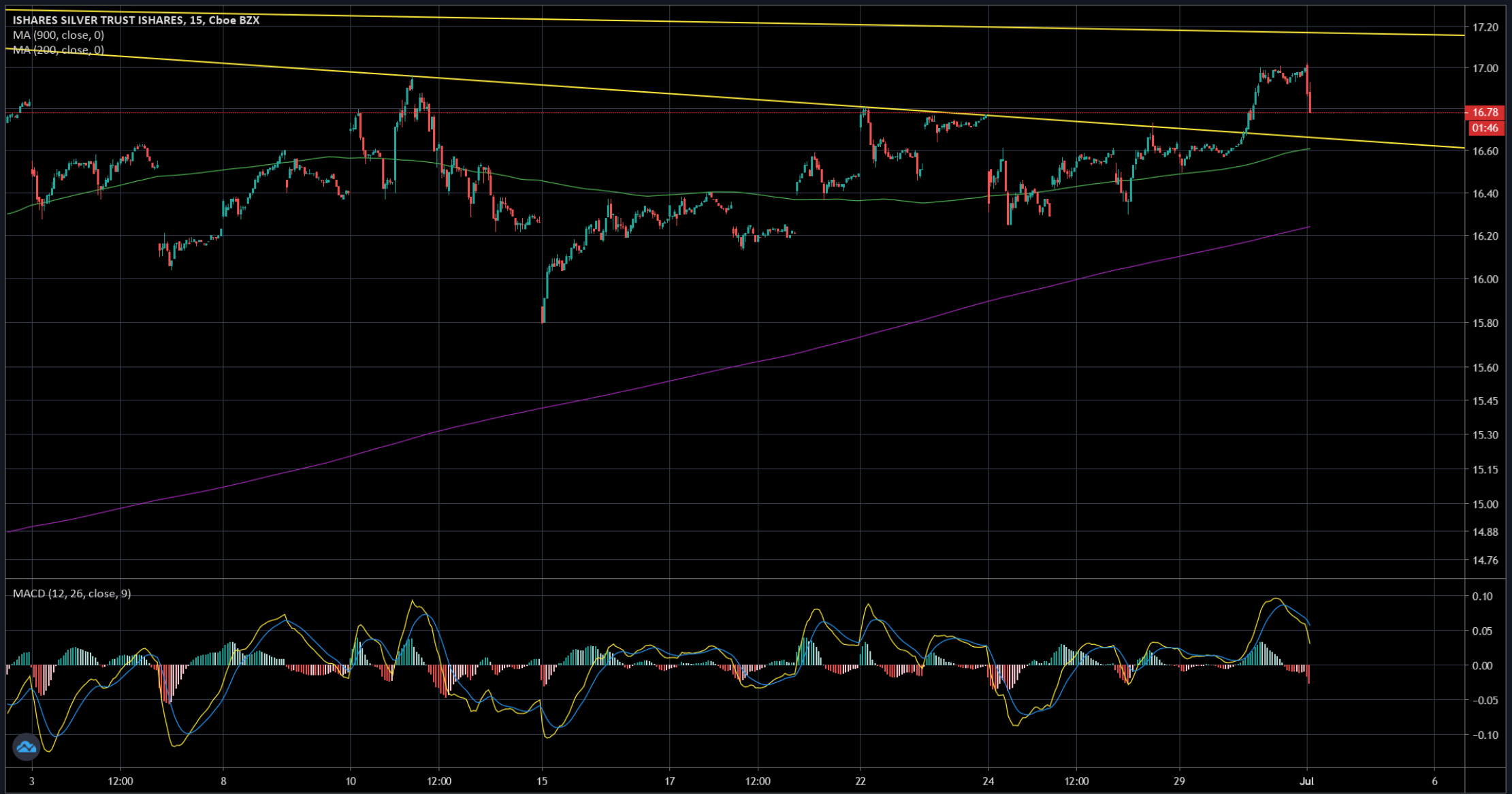Click the 16.00 price axis label
Screen dimensions: 1512x794
pos(1485,279)
